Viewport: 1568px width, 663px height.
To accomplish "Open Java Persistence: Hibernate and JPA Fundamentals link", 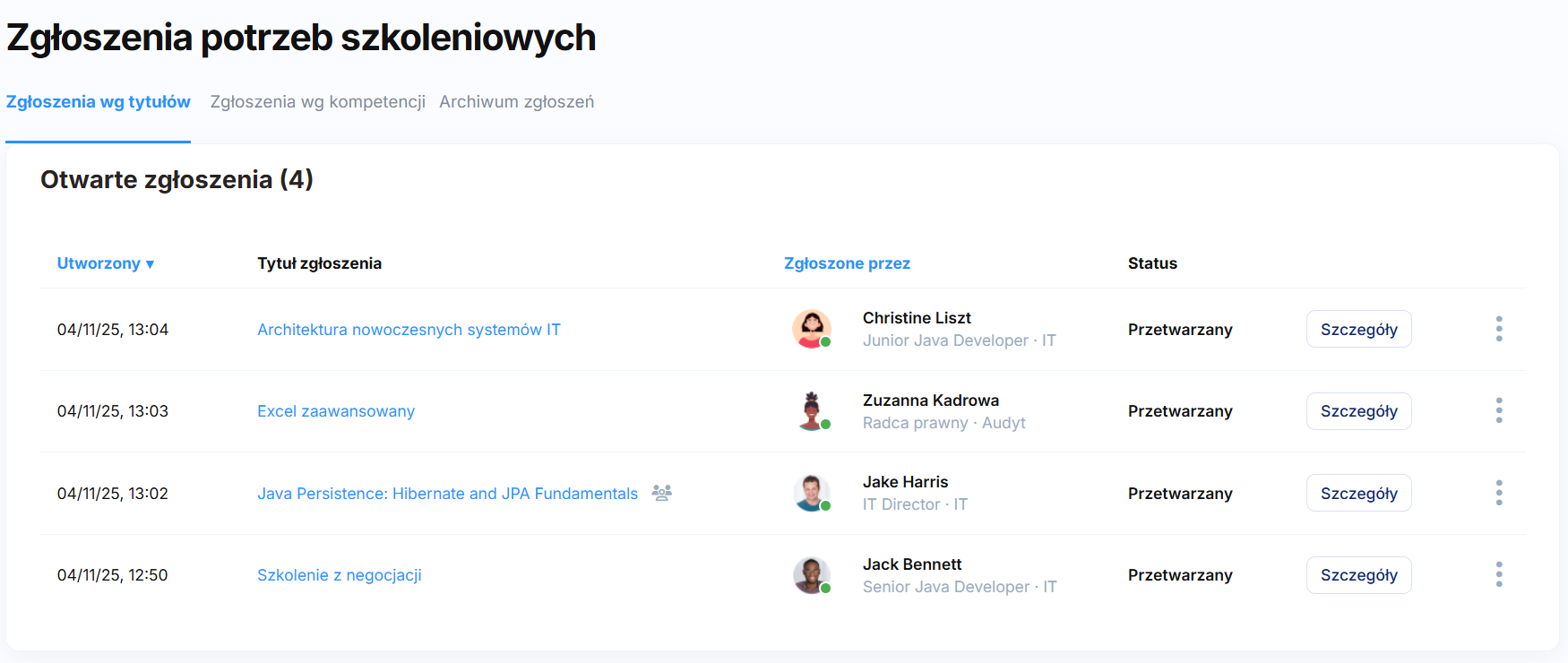I will 447,494.
